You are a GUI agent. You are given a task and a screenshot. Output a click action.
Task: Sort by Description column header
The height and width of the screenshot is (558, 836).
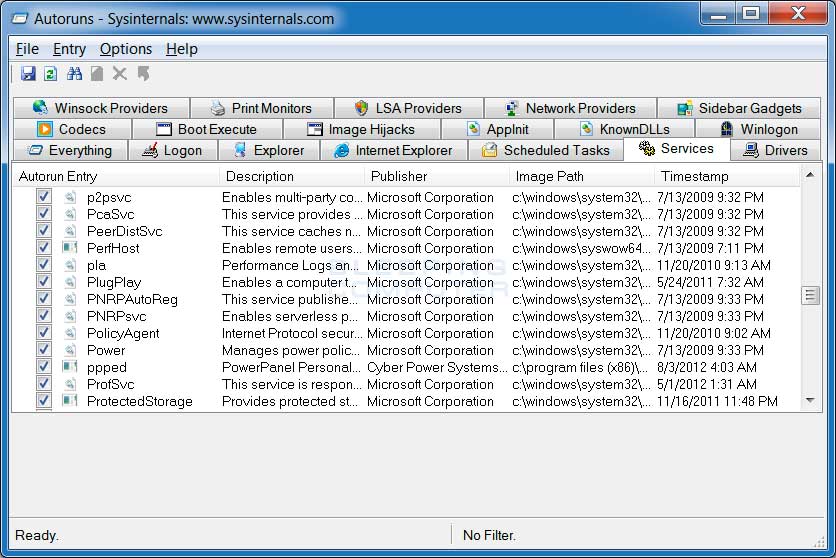point(292,176)
